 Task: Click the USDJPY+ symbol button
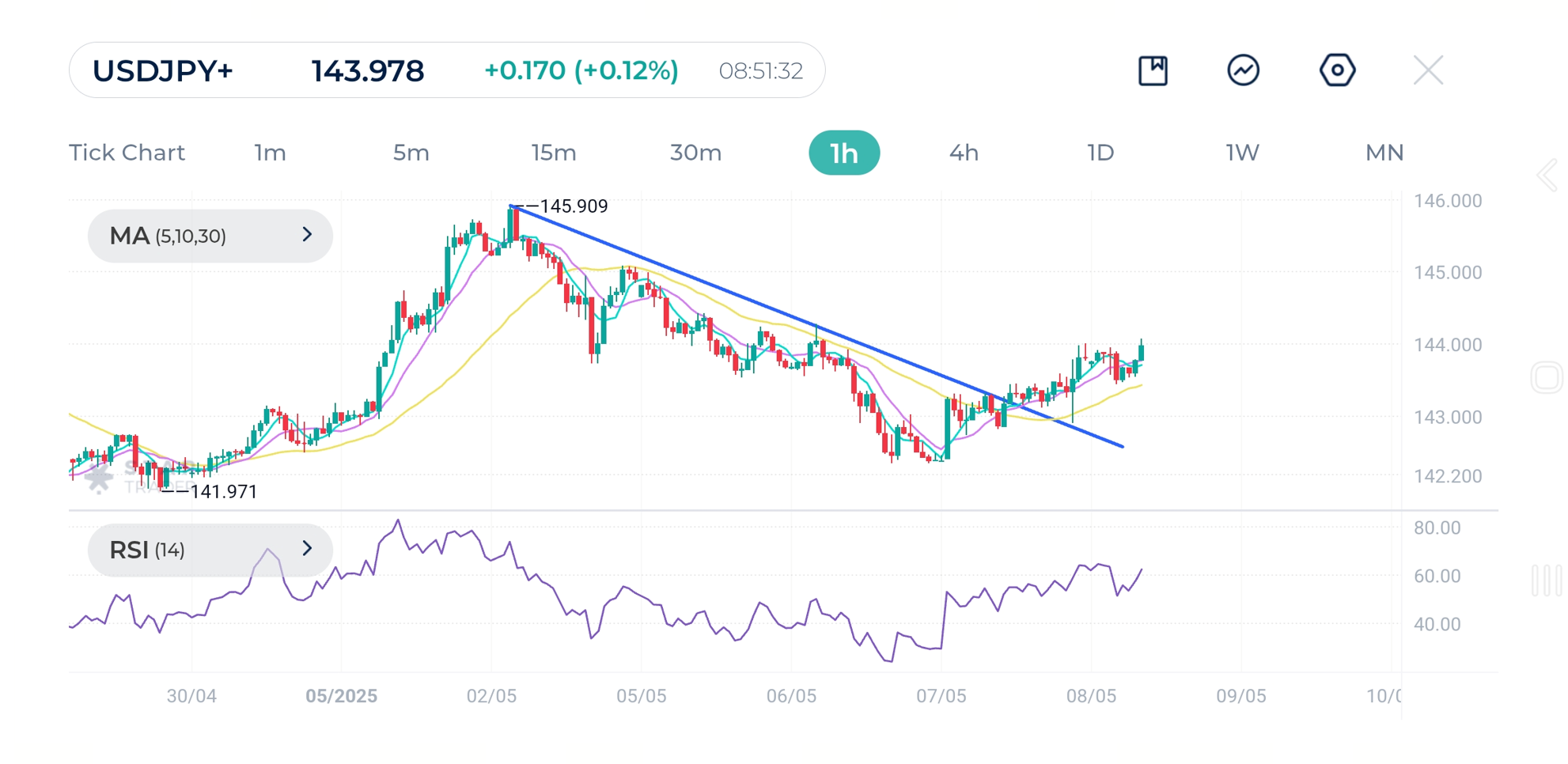[x=164, y=70]
